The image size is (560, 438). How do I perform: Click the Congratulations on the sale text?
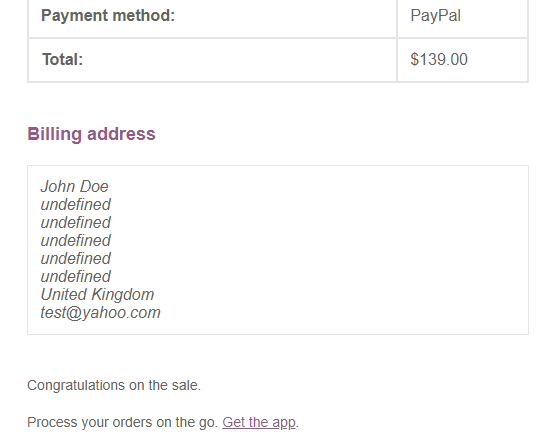[114, 385]
